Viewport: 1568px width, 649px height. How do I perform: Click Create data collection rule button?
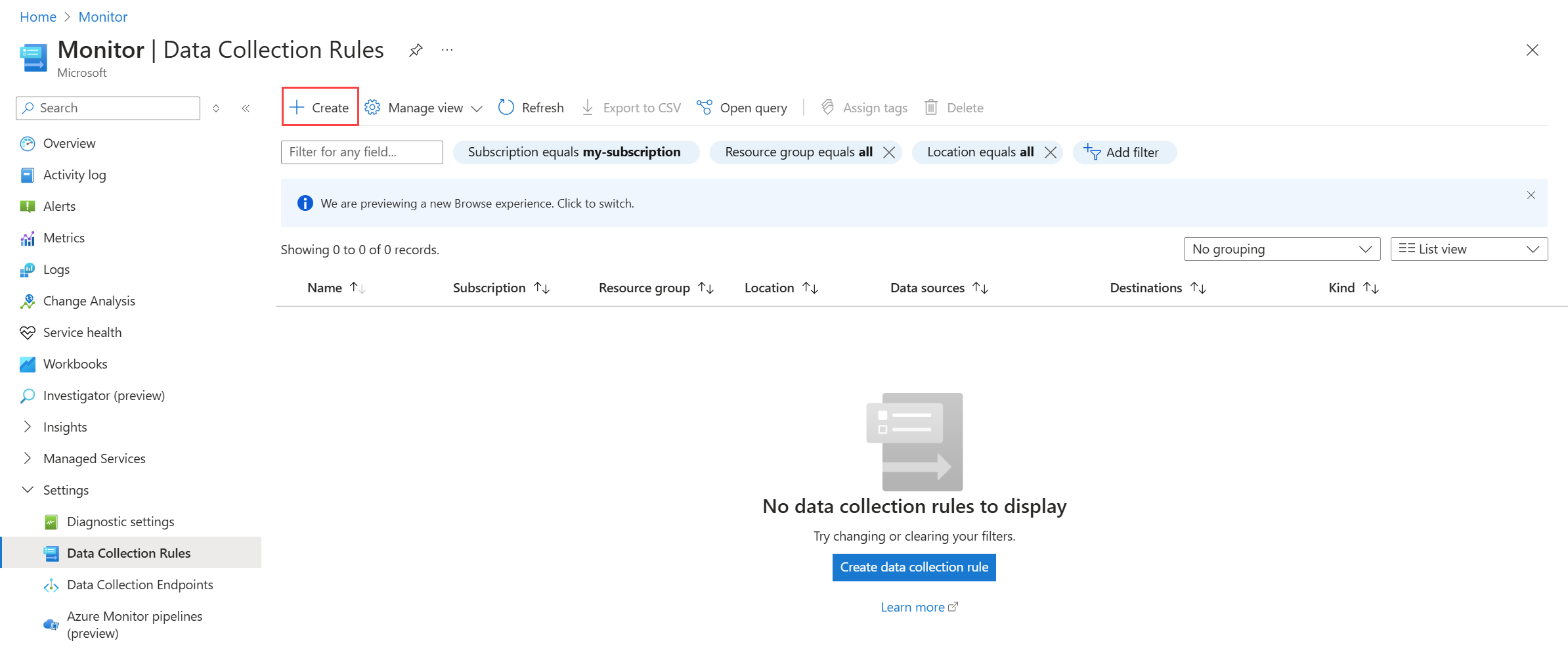[914, 568]
